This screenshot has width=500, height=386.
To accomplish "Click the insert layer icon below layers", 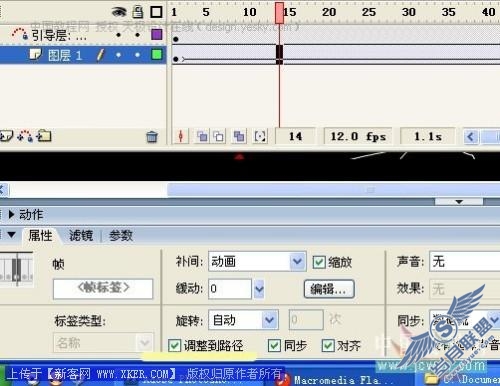I will tap(6, 136).
